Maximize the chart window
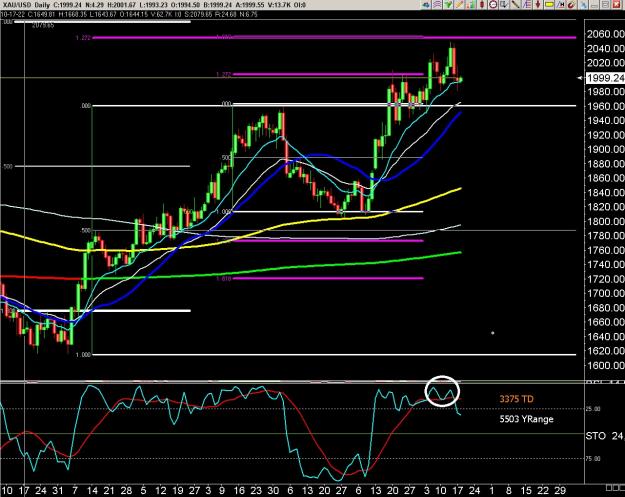The width and height of the screenshot is (625, 497). tap(605, 4)
